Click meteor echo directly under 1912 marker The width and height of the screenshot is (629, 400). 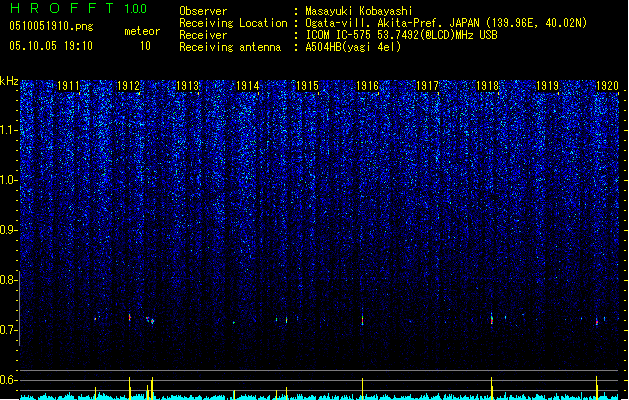coord(130,317)
